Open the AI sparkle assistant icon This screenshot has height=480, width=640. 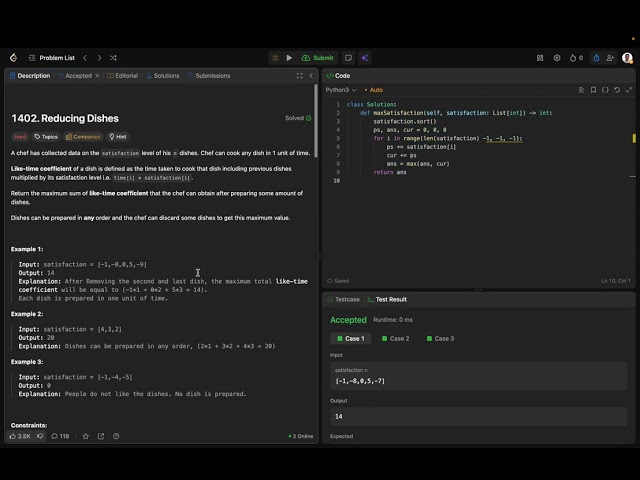click(364, 58)
